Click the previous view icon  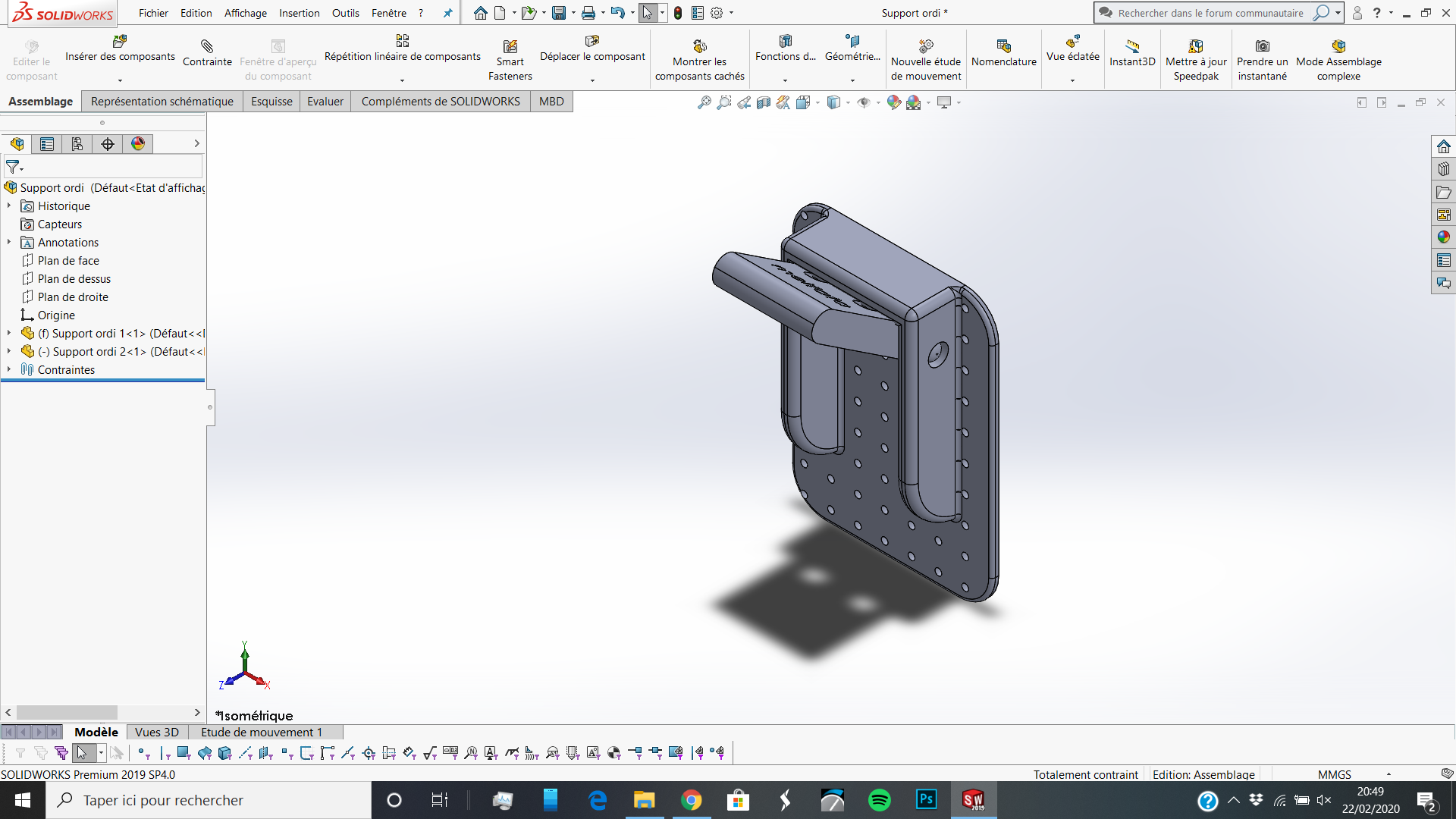click(x=744, y=102)
